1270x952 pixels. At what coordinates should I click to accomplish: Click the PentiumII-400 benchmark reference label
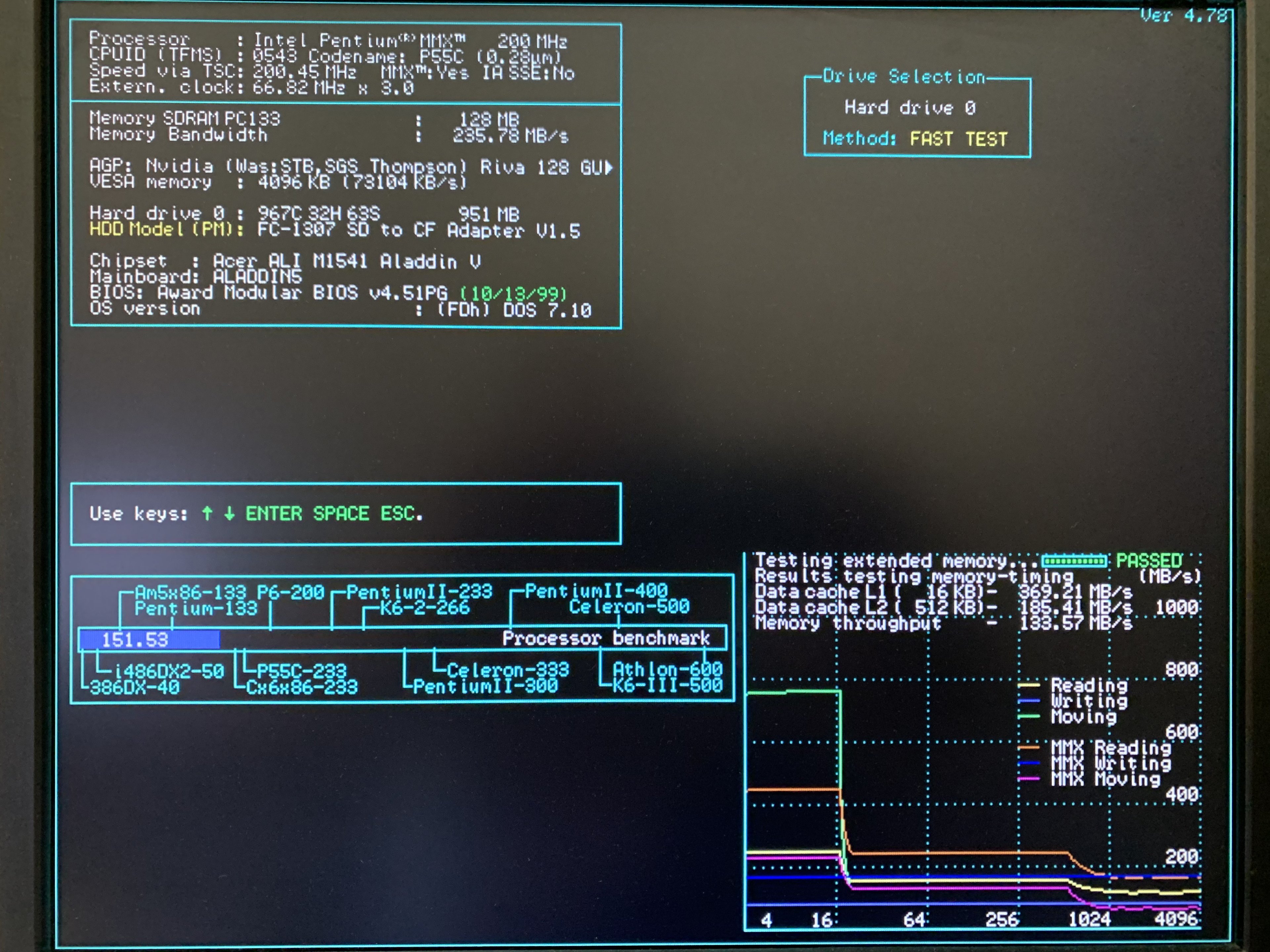pyautogui.click(x=596, y=591)
